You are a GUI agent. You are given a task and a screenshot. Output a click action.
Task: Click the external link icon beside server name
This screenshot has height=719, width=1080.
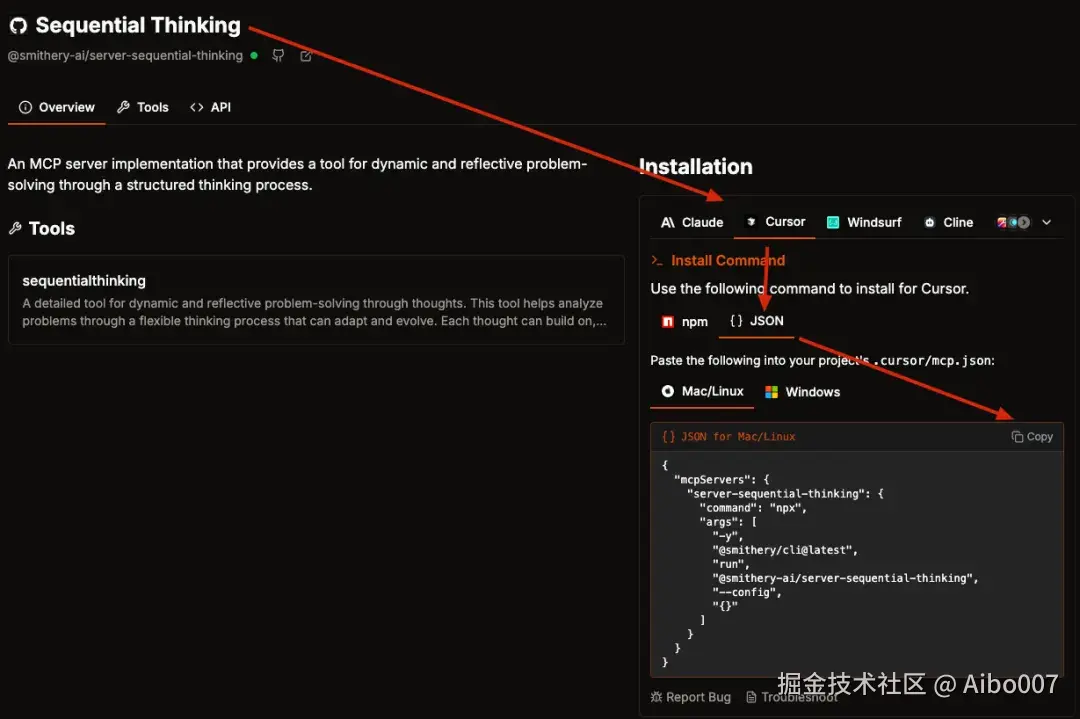[x=306, y=56]
